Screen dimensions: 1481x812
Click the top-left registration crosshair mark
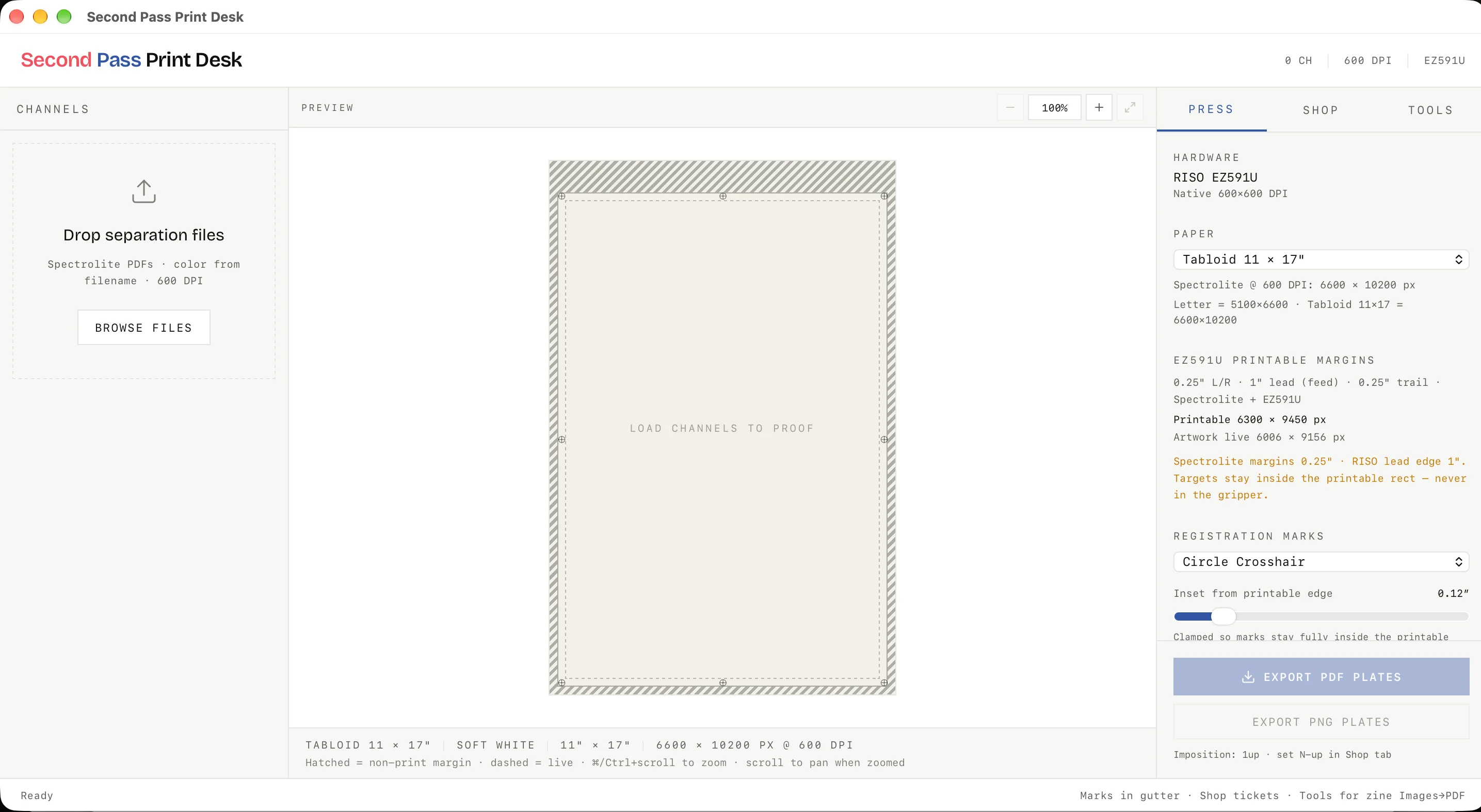pos(562,196)
